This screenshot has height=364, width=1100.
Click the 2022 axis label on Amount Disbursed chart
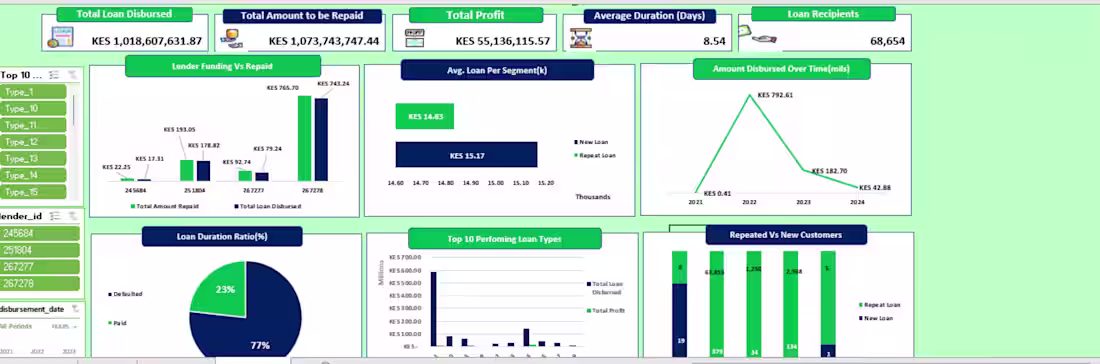coord(750,202)
